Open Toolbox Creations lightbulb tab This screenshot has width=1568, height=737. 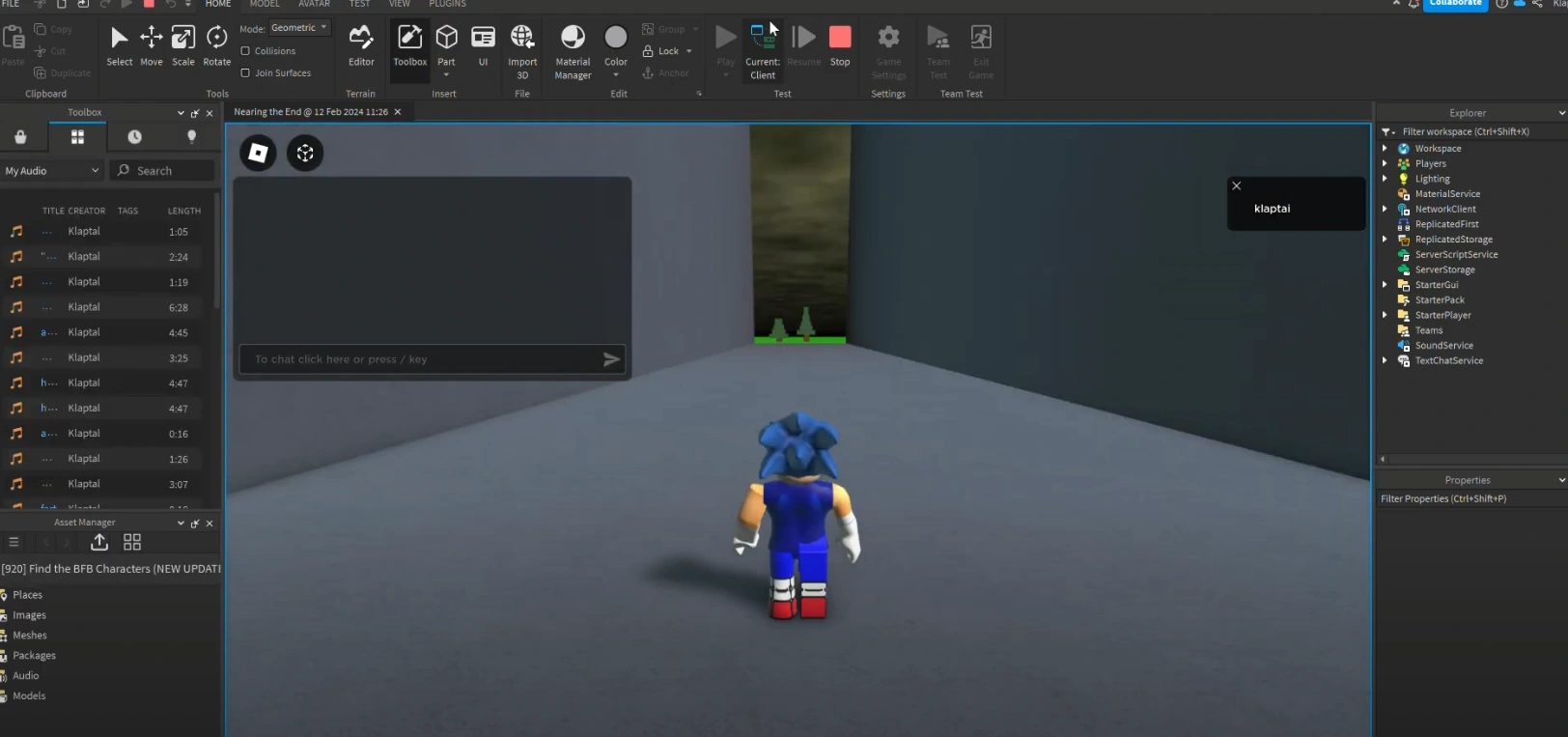tap(191, 137)
